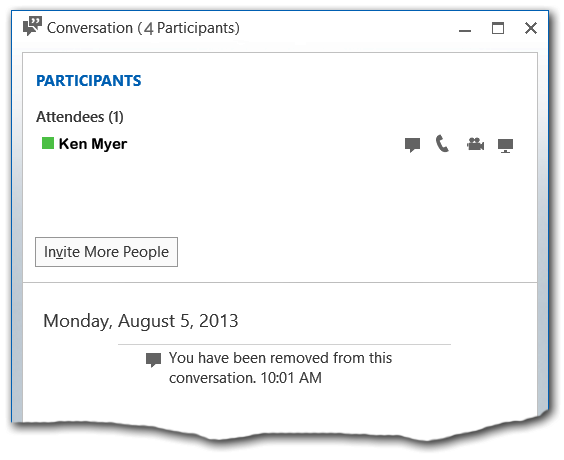Close the Conversation window
The height and width of the screenshot is (460, 564).
[531, 28]
